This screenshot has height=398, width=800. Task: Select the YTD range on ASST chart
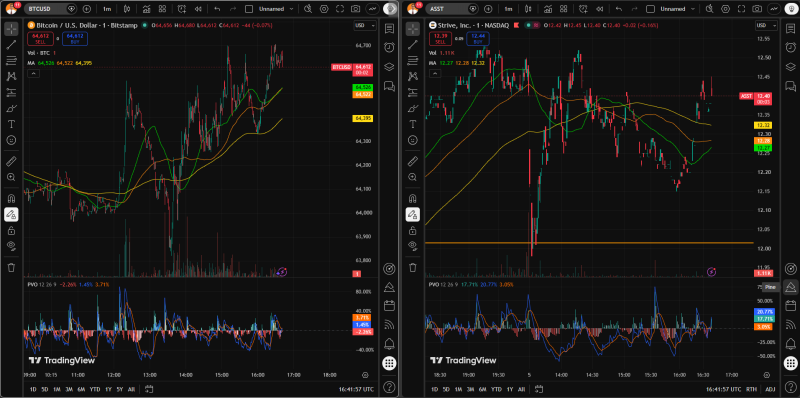(x=496, y=389)
